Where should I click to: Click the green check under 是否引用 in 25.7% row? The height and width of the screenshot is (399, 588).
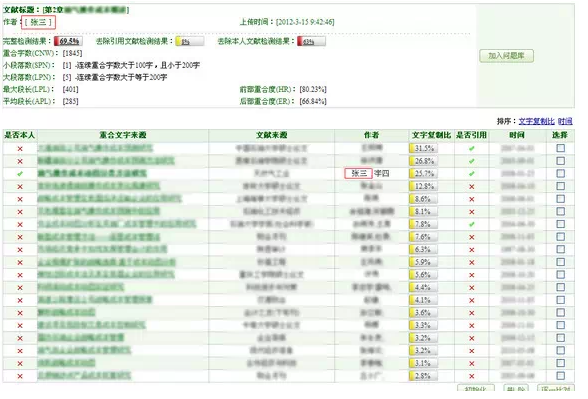point(472,174)
